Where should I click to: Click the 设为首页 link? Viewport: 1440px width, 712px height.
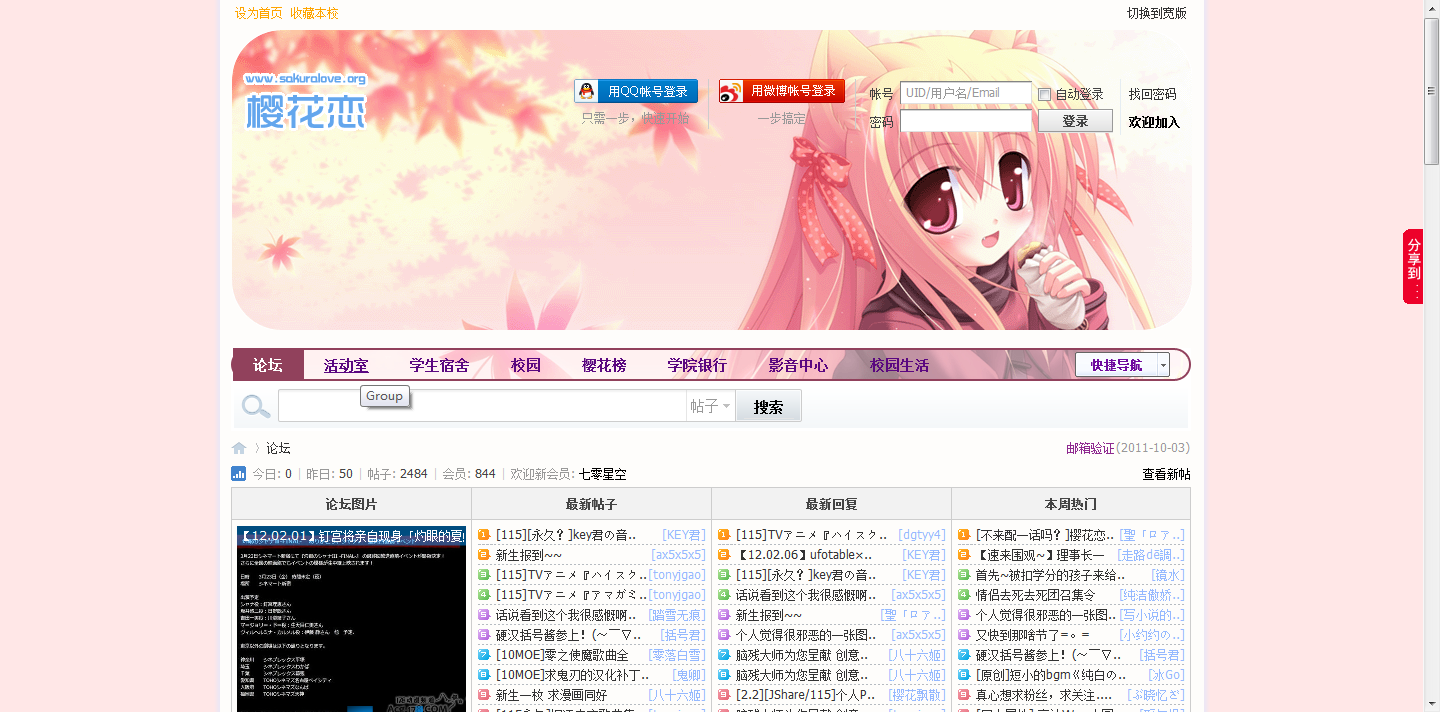point(259,13)
